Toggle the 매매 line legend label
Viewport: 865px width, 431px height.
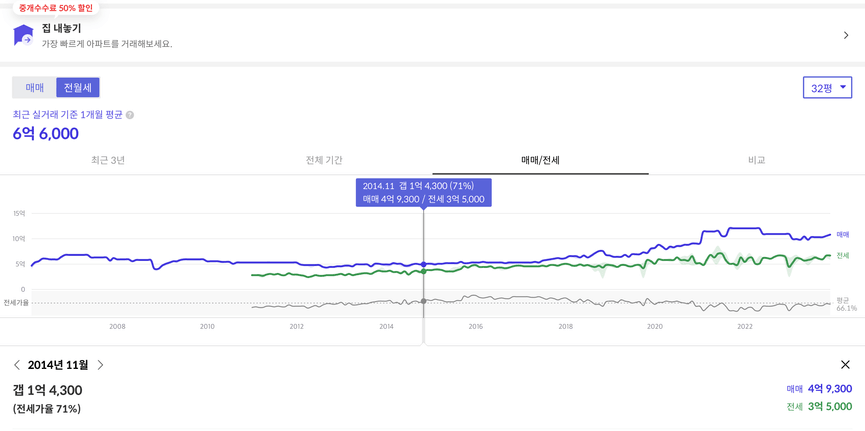pos(842,235)
